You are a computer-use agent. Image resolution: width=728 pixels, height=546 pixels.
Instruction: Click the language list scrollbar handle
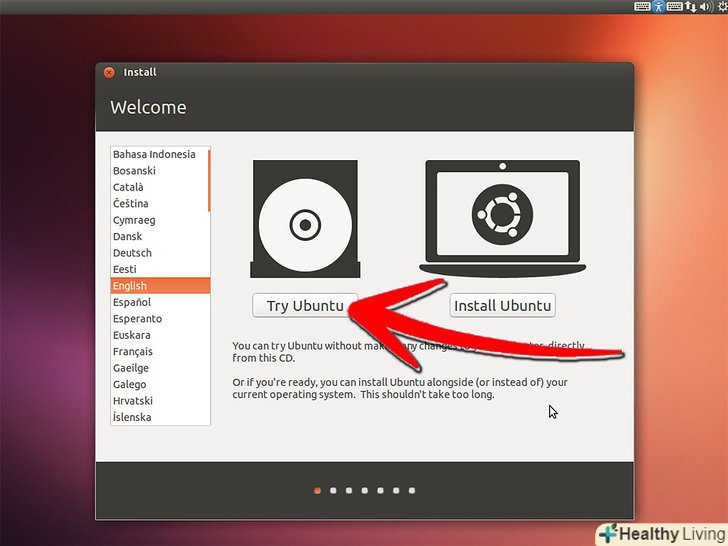tap(209, 180)
